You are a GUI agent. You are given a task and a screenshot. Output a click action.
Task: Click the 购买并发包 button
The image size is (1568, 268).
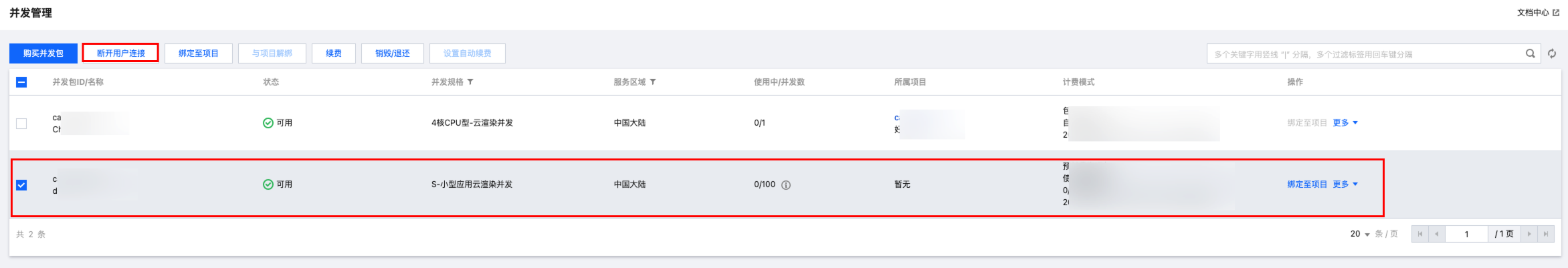click(43, 53)
